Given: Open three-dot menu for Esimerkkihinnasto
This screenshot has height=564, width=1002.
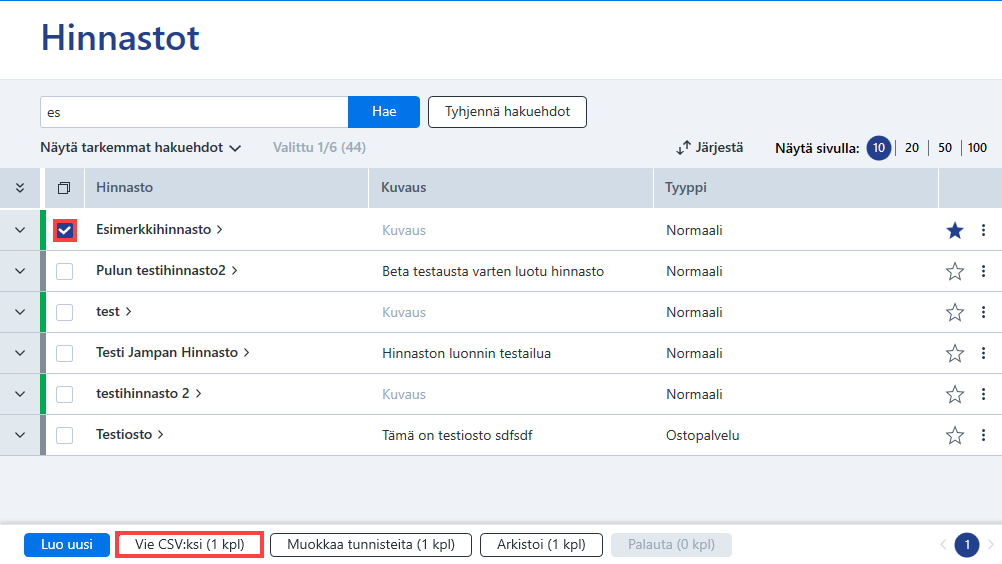Looking at the screenshot, I should (x=983, y=230).
